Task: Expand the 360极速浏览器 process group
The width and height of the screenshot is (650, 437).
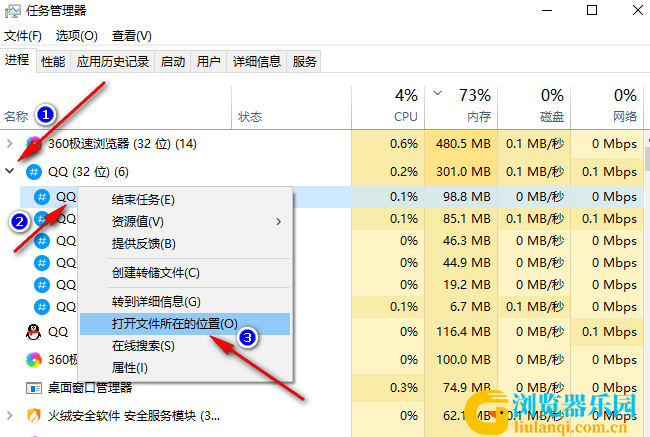Action: click(10, 144)
